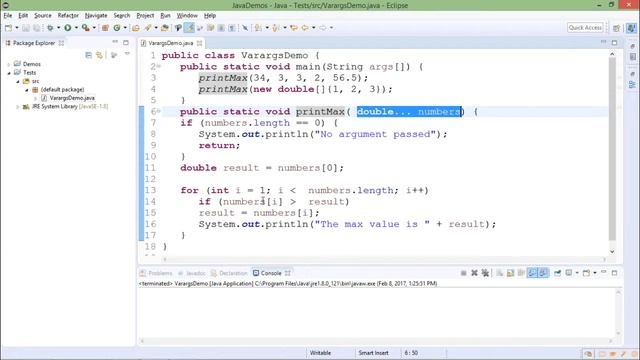The image size is (640, 360).
Task: Start debugging with the bug icon
Action: point(50,28)
